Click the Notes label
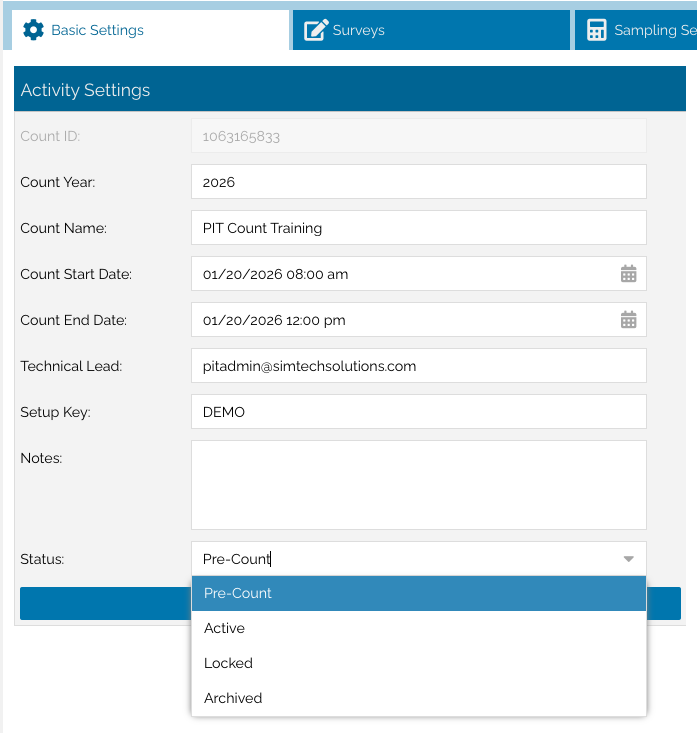697x733 pixels. [x=41, y=458]
